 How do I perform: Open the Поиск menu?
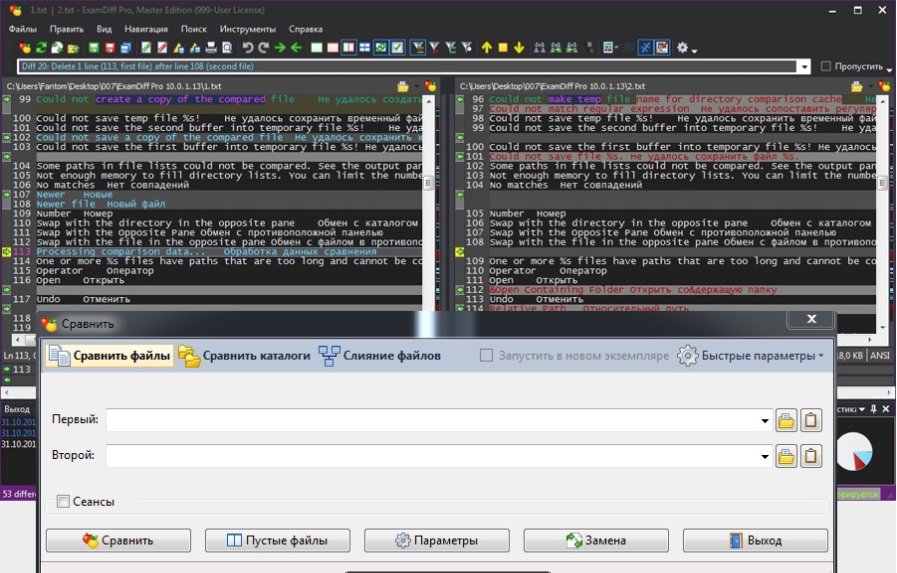click(x=194, y=29)
